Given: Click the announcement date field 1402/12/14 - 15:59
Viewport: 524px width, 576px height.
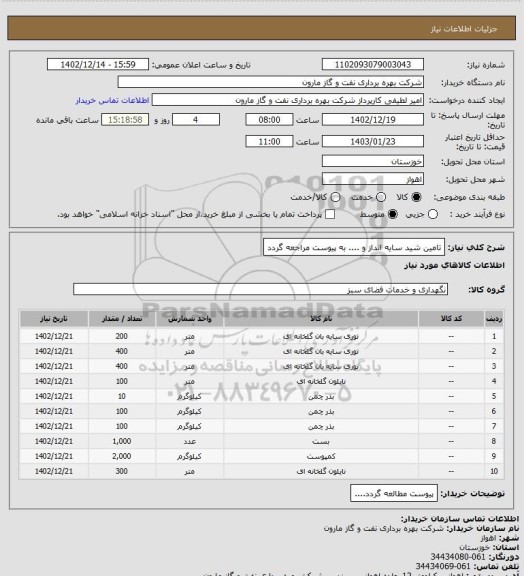Looking at the screenshot, I should [x=98, y=64].
